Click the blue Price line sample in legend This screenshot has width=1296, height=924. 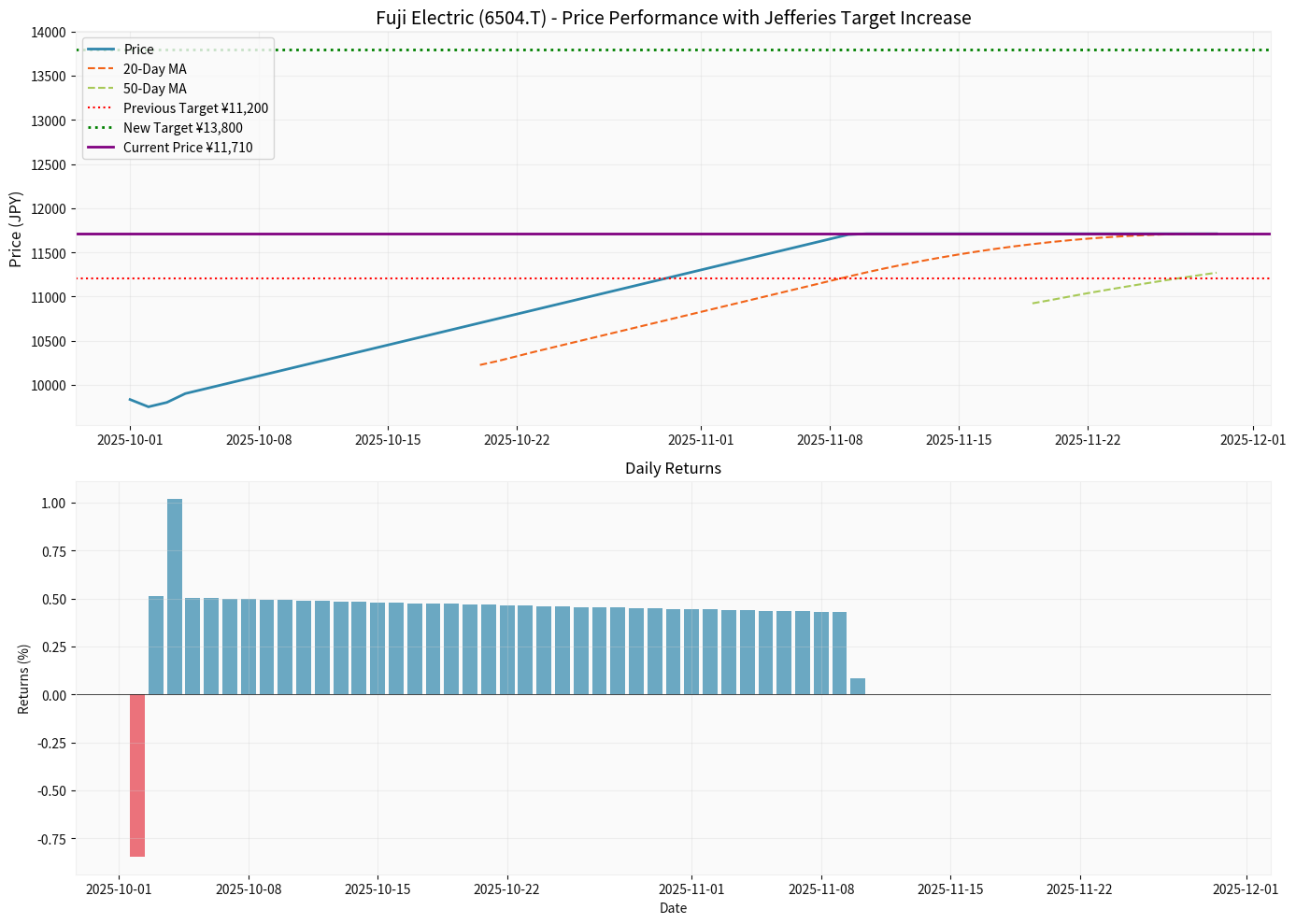pos(99,48)
